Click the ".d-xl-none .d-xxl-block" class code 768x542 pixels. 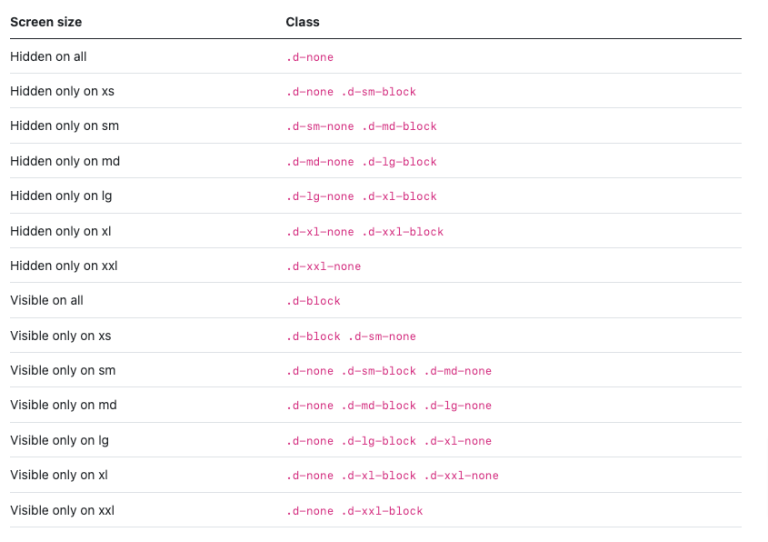365,232
